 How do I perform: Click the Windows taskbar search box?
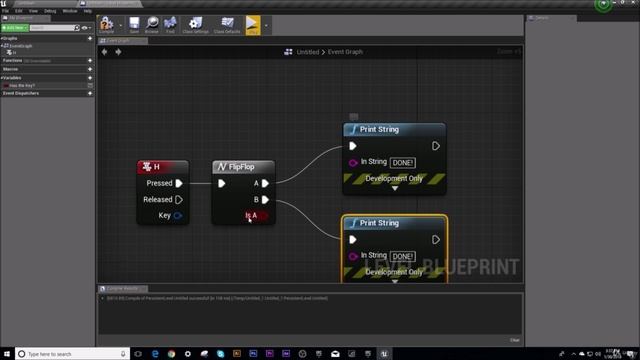click(73, 354)
